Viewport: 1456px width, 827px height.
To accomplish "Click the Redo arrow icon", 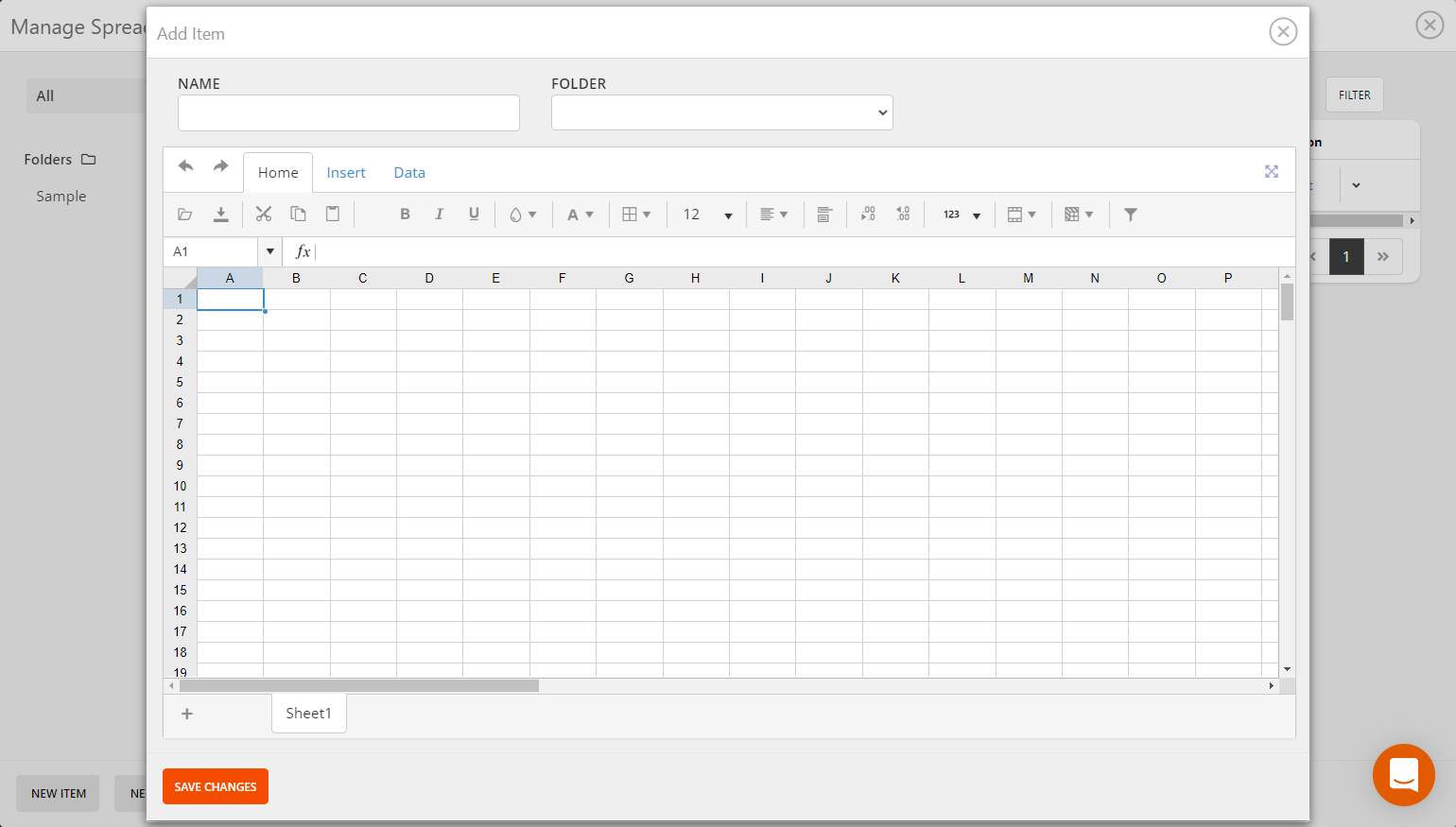I will click(219, 166).
